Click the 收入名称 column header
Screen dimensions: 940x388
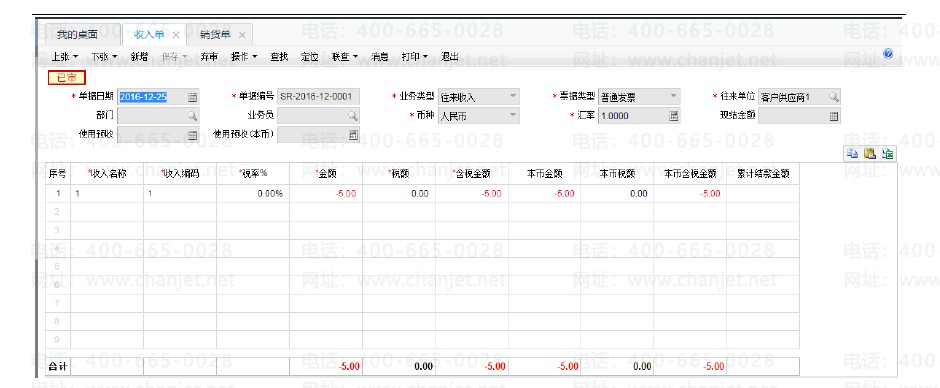(x=107, y=173)
